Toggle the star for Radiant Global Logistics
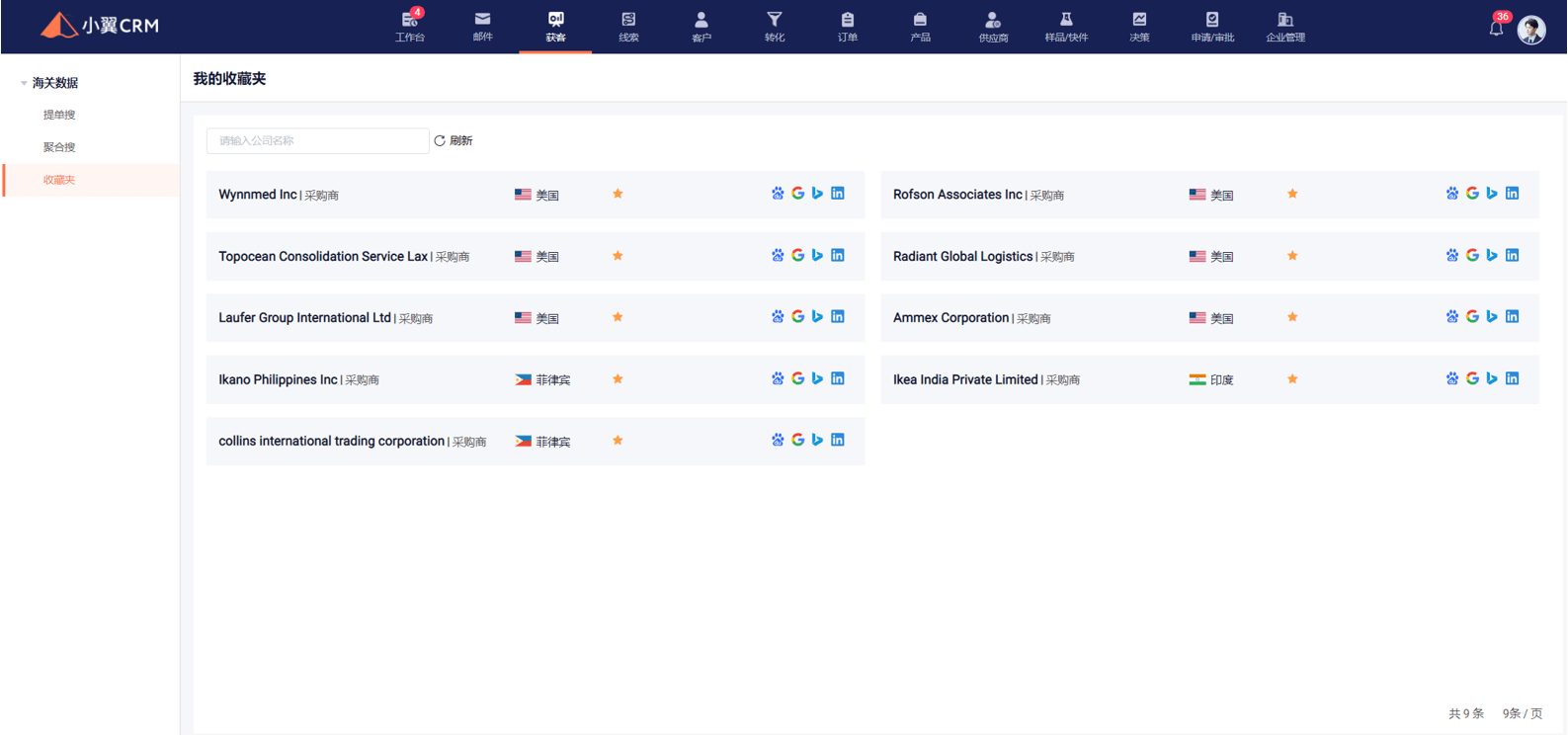This screenshot has height=741, width=1568. 1292,255
